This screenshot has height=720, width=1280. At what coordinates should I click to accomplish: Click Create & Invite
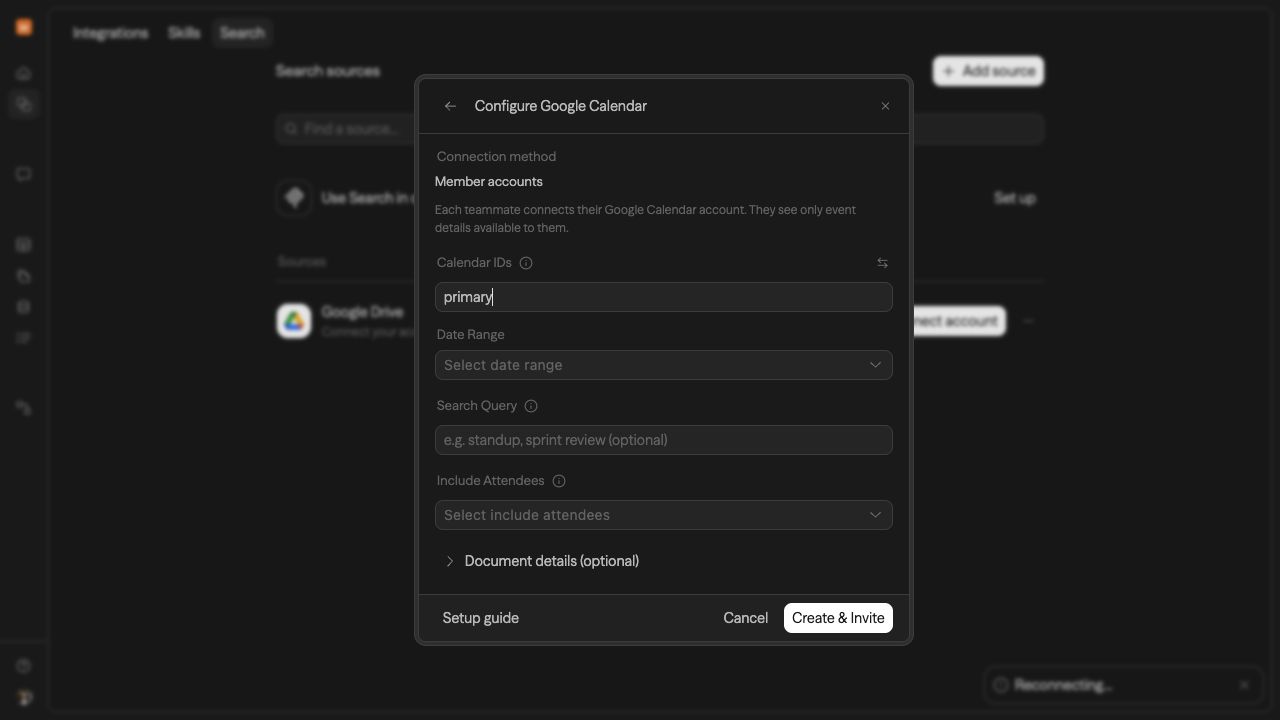point(838,618)
